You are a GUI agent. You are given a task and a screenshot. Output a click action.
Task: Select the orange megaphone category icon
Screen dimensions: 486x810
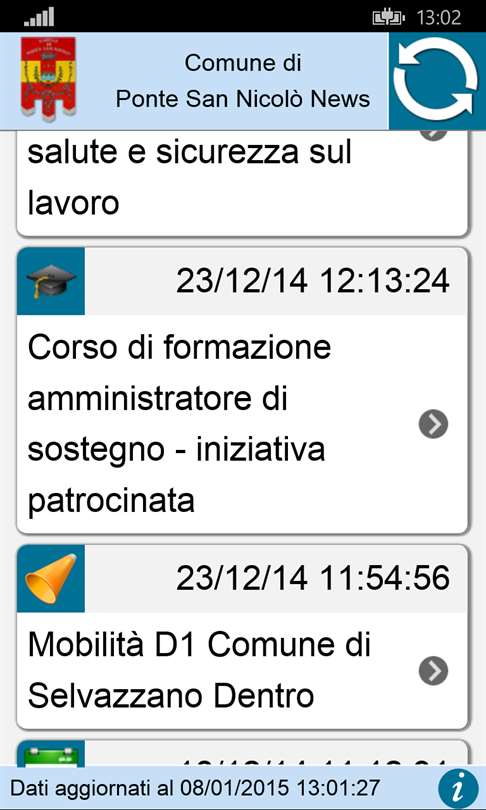click(51, 579)
